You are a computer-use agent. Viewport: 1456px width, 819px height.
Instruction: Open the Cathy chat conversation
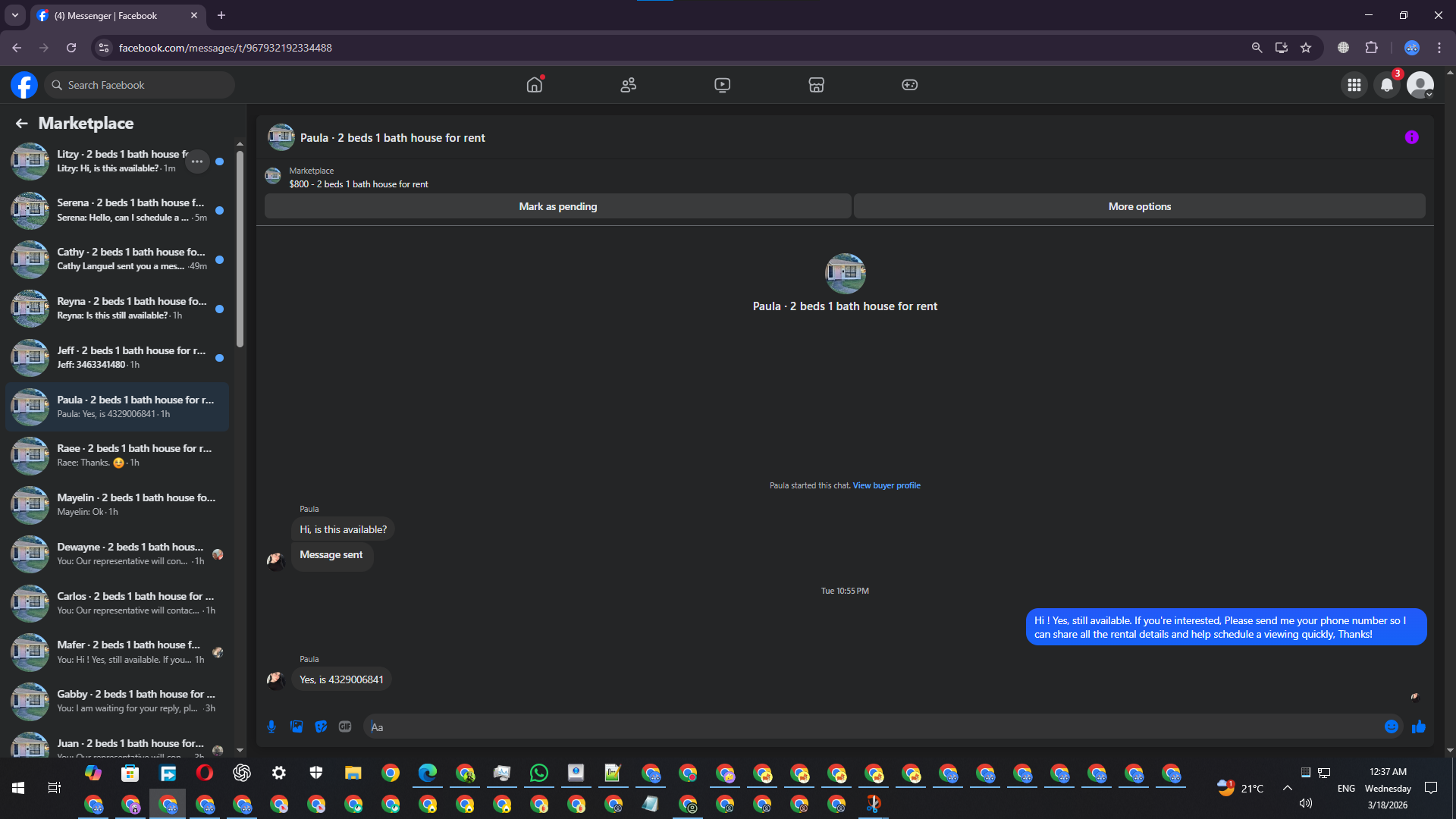click(118, 259)
